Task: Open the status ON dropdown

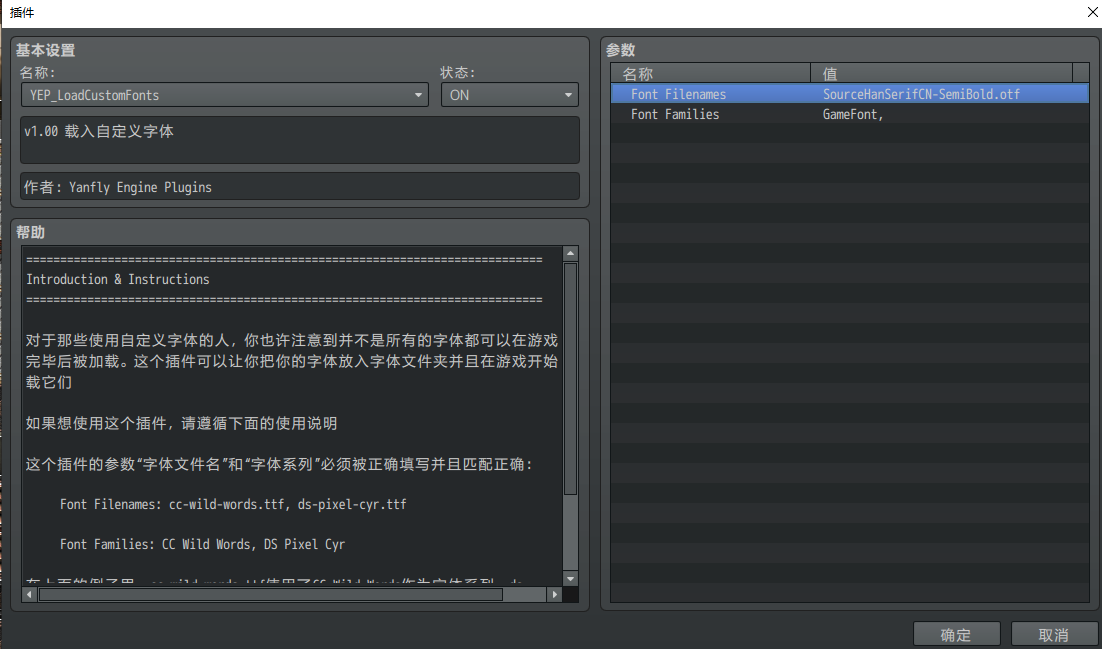Action: coord(510,95)
